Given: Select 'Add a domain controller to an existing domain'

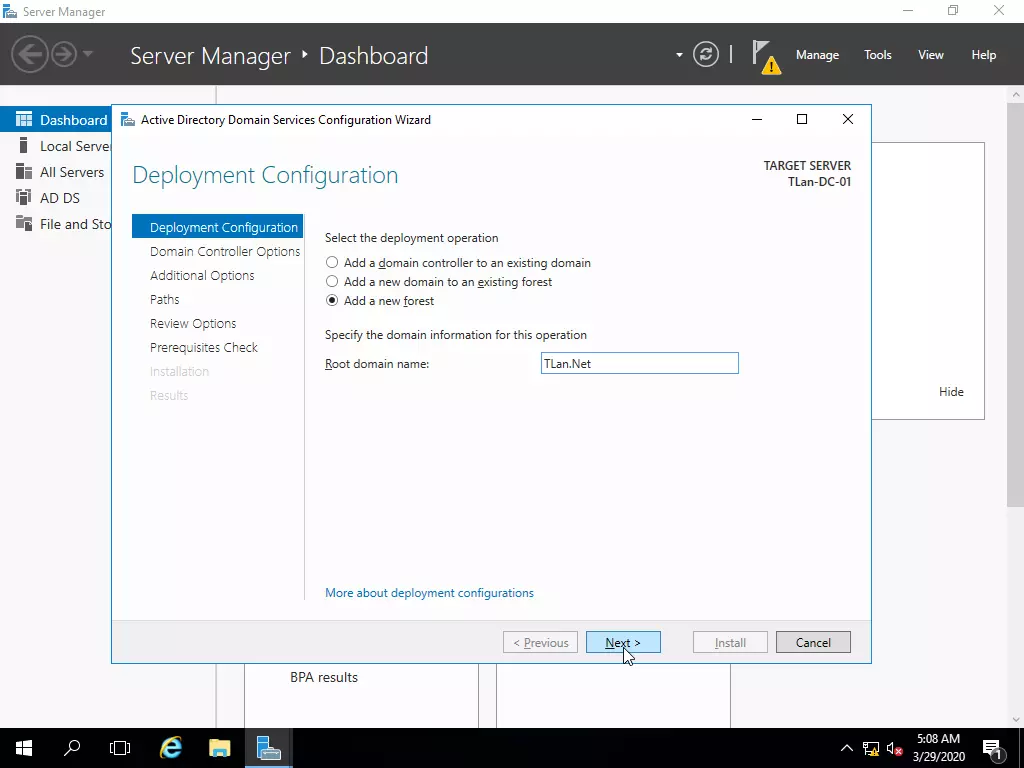Looking at the screenshot, I should click(458, 263).
